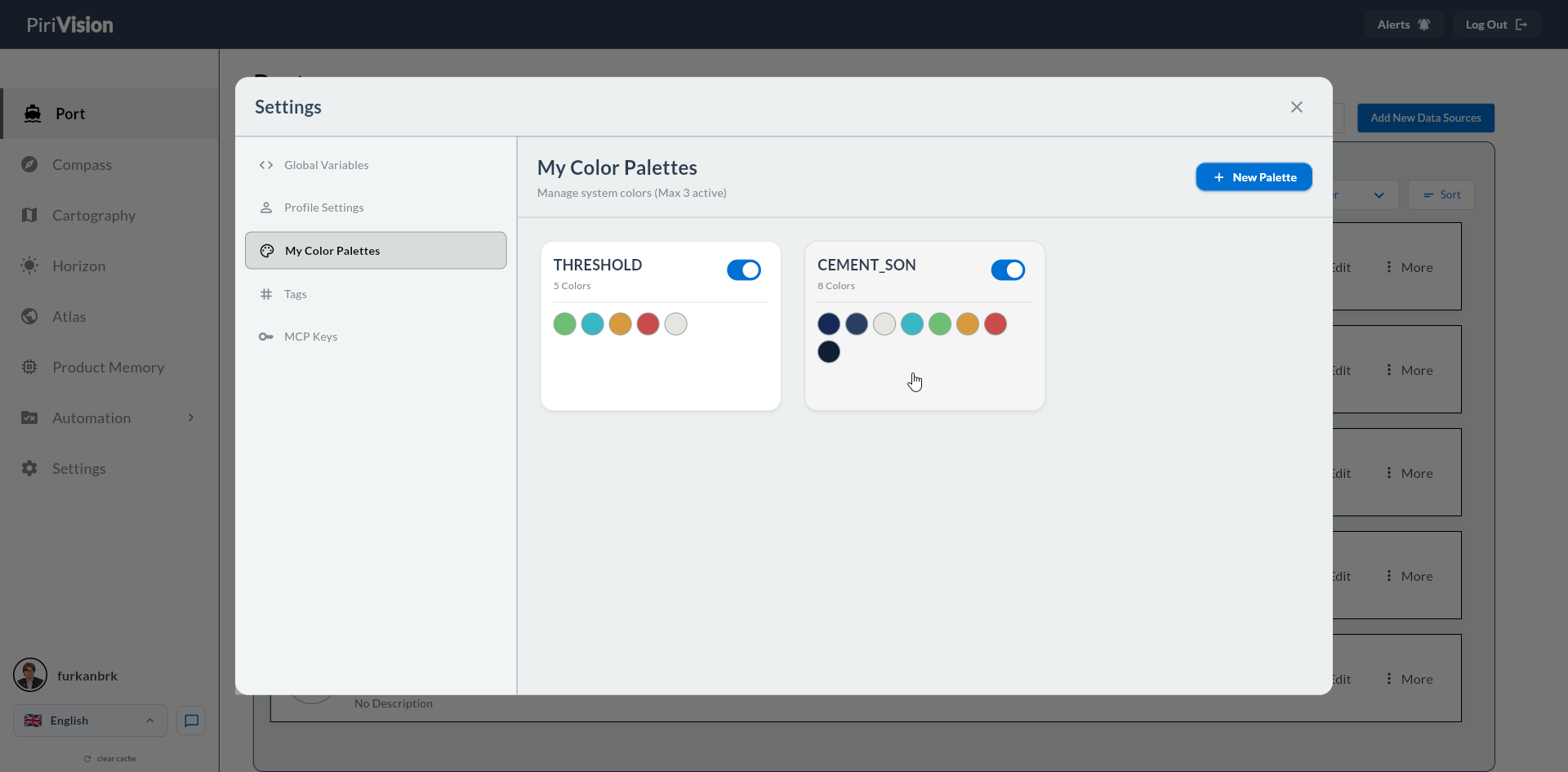Click the Global Variables code icon

click(266, 165)
